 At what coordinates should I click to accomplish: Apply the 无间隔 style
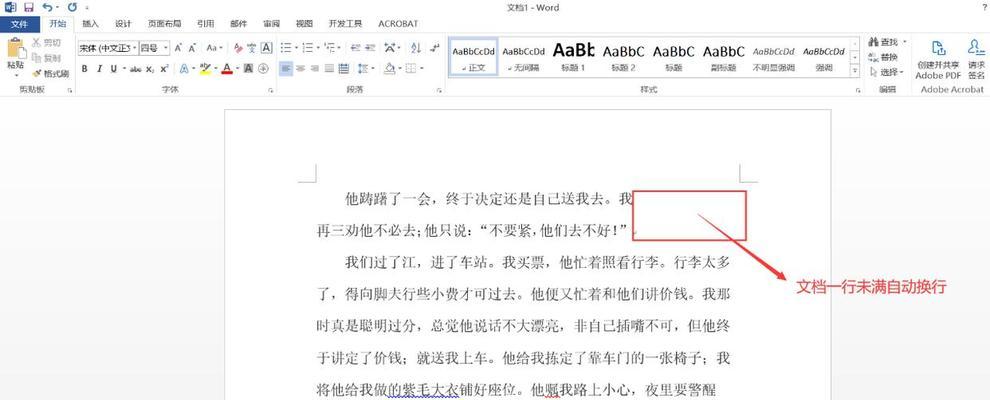click(x=523, y=57)
